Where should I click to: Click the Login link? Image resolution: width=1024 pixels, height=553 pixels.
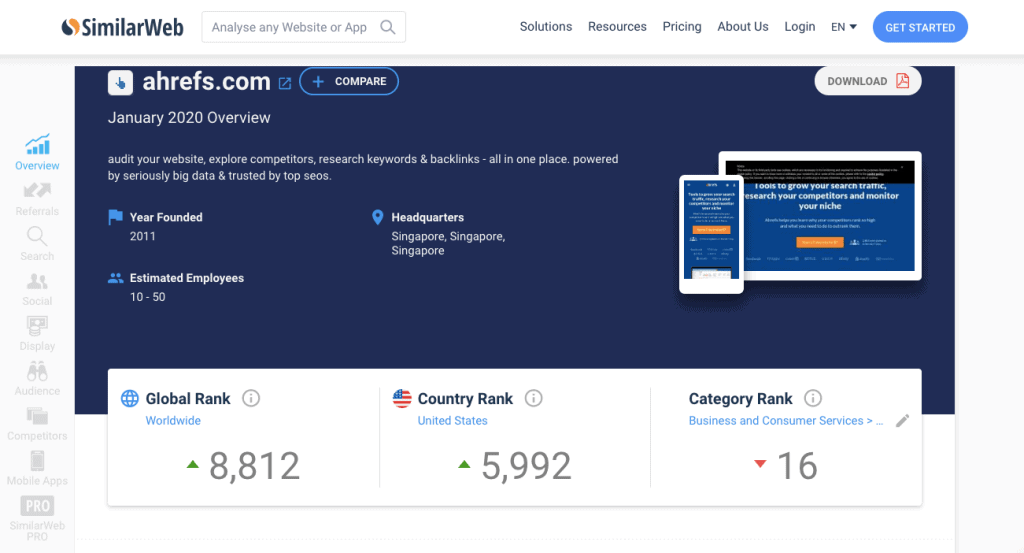click(799, 27)
